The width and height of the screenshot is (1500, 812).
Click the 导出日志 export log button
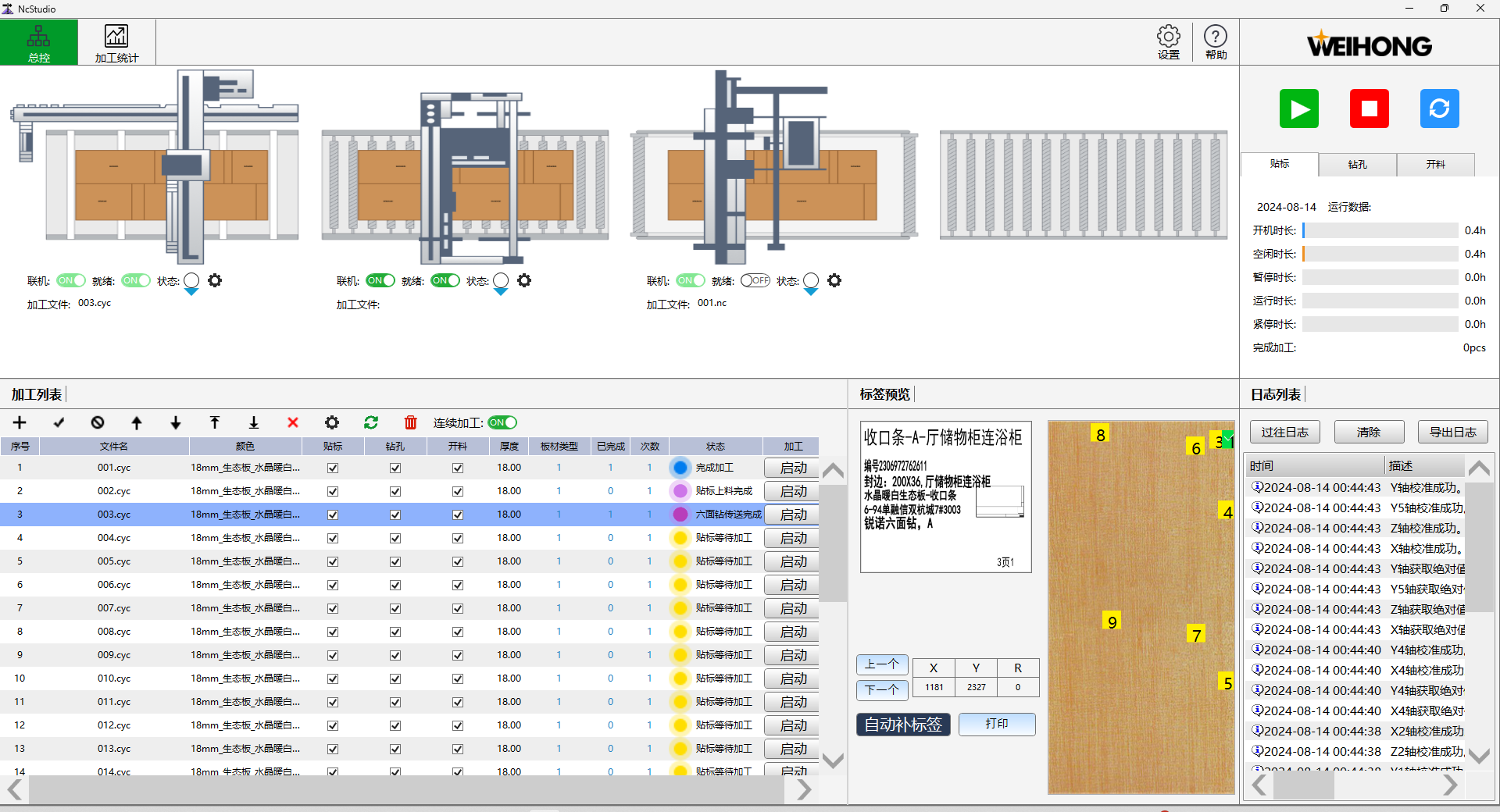pyautogui.click(x=1452, y=432)
